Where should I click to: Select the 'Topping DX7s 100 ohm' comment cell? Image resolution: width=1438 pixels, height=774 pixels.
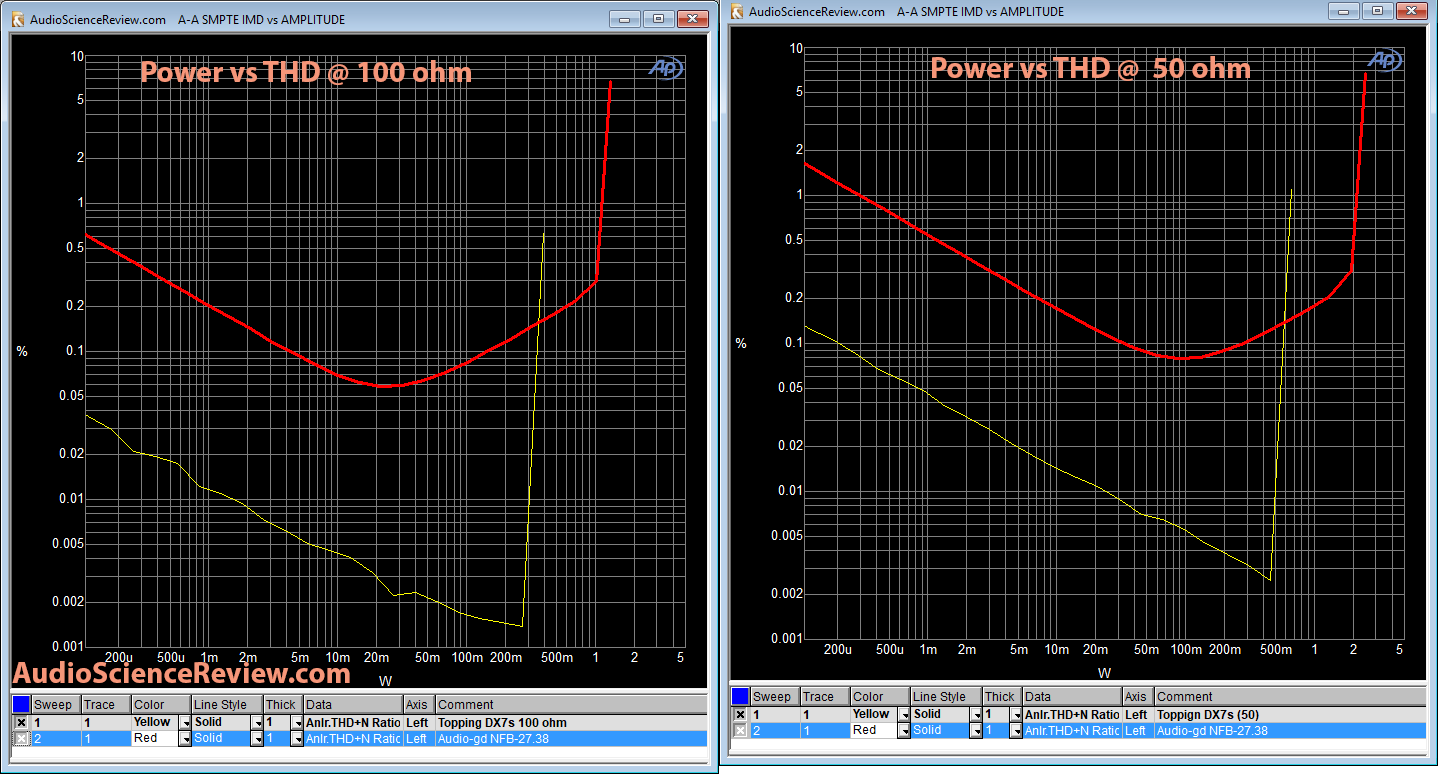pyautogui.click(x=571, y=722)
